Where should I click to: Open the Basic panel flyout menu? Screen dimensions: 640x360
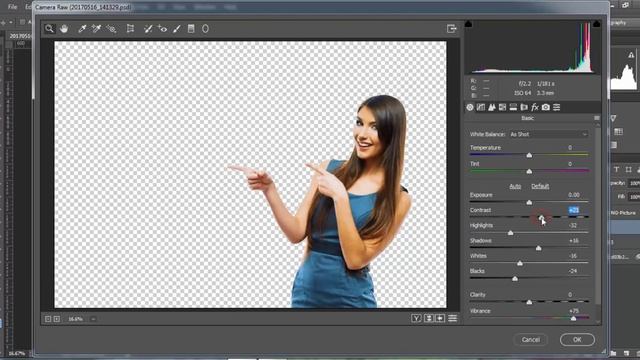coord(597,118)
